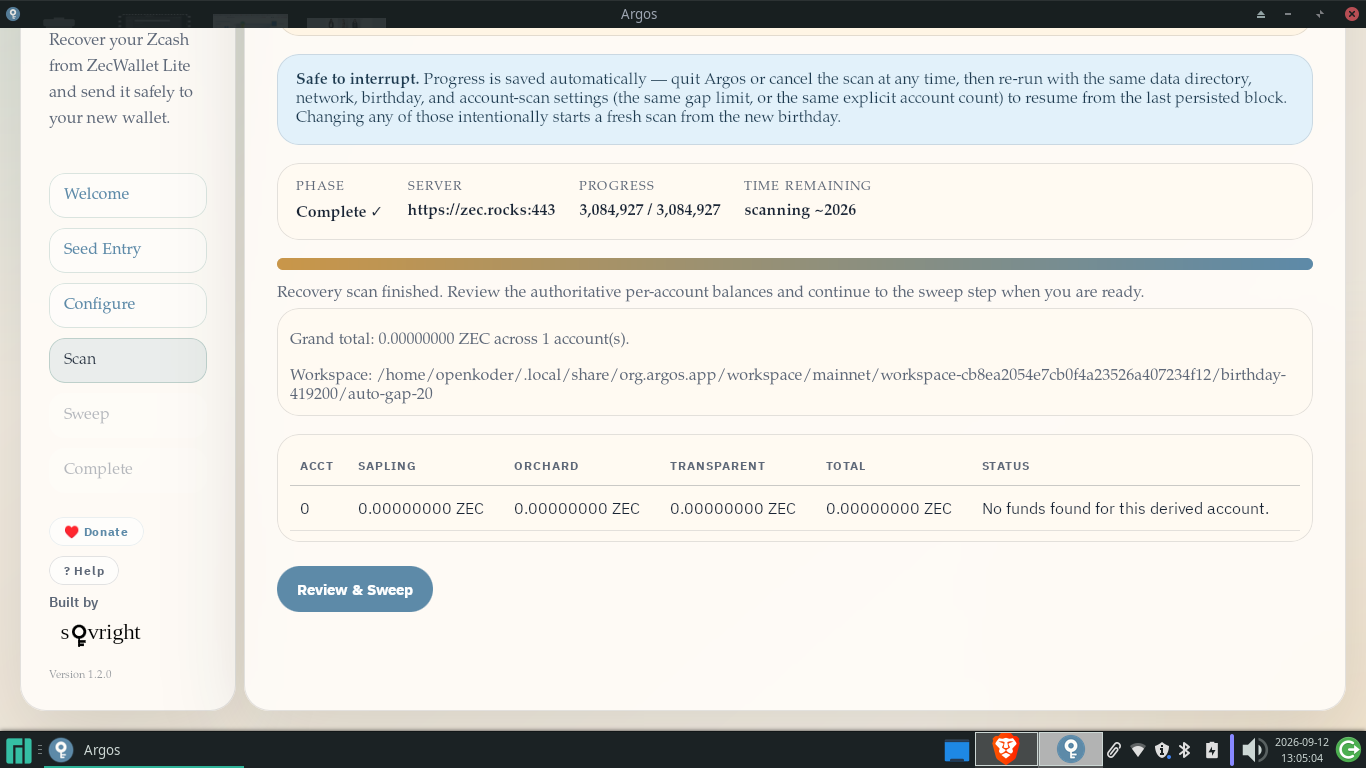Click the 'No funds found' status cell
The width and height of the screenshot is (1366, 768).
[1125, 508]
